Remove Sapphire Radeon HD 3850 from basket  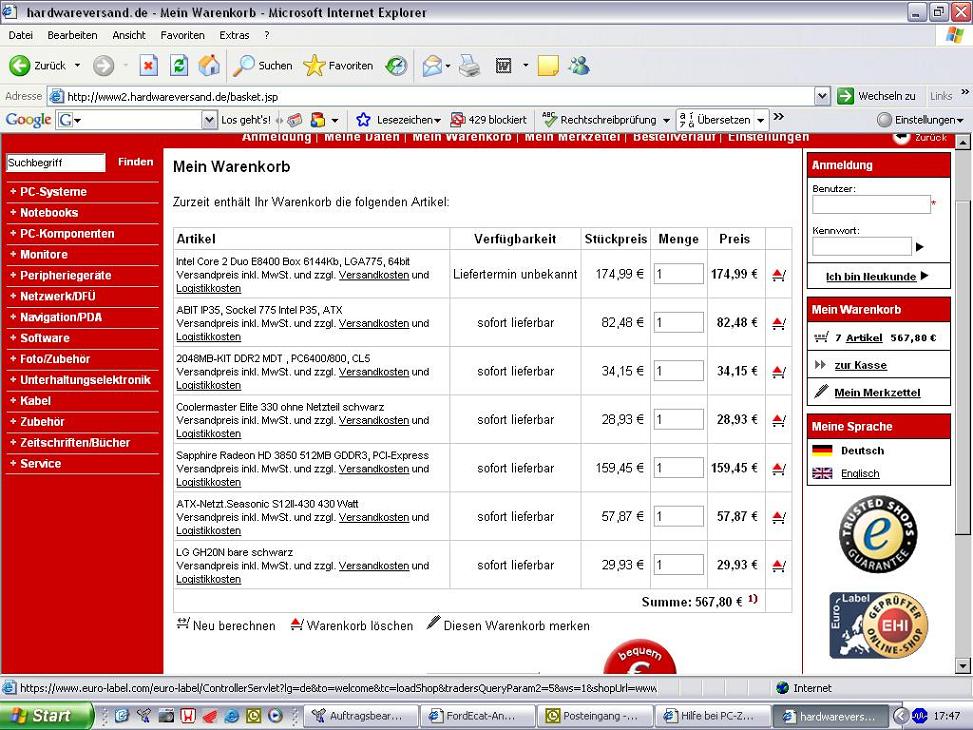point(779,468)
